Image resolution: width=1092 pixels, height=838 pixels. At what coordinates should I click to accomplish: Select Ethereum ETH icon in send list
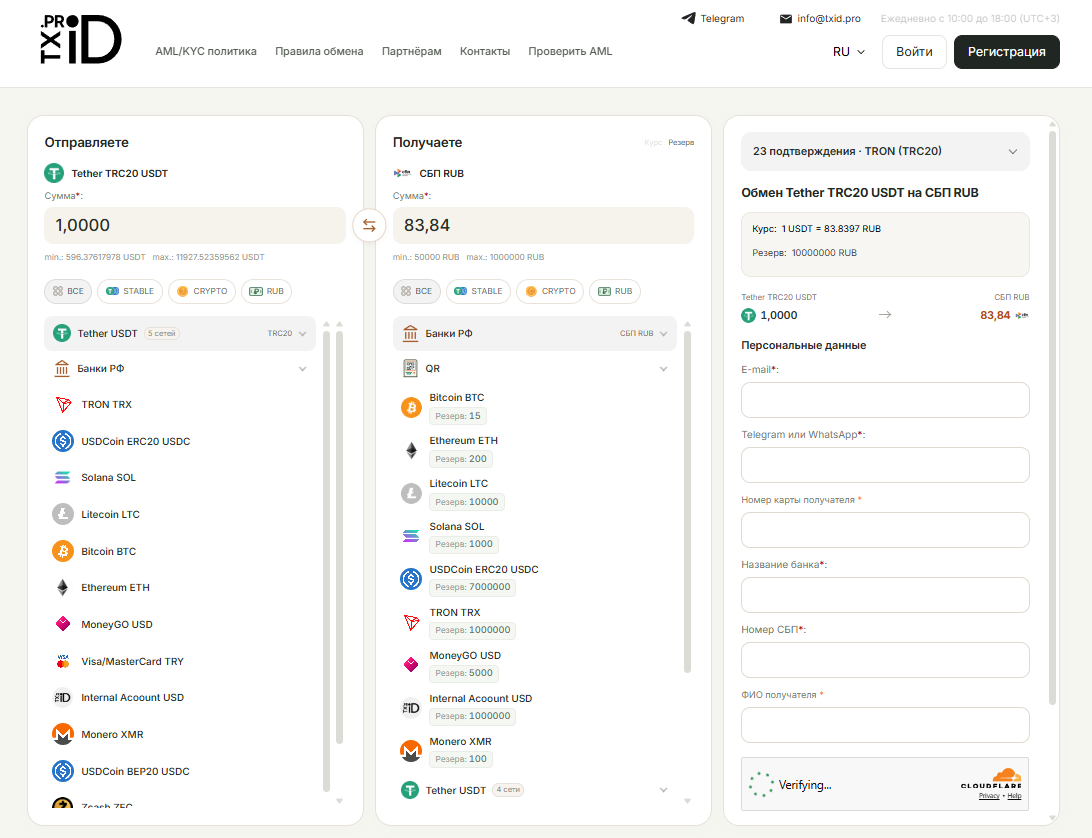tap(63, 588)
